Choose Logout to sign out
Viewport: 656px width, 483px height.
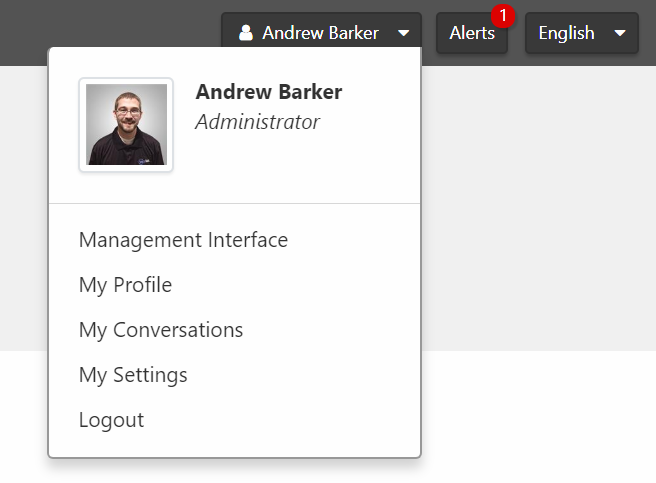click(x=111, y=420)
